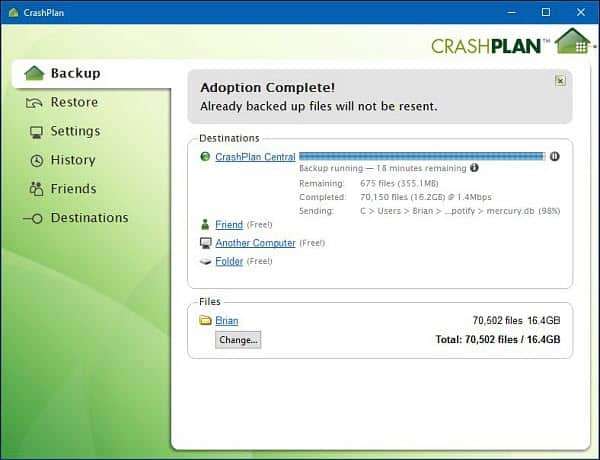This screenshot has width=600, height=460.
Task: Open the Friend destination link
Action: tap(229, 225)
